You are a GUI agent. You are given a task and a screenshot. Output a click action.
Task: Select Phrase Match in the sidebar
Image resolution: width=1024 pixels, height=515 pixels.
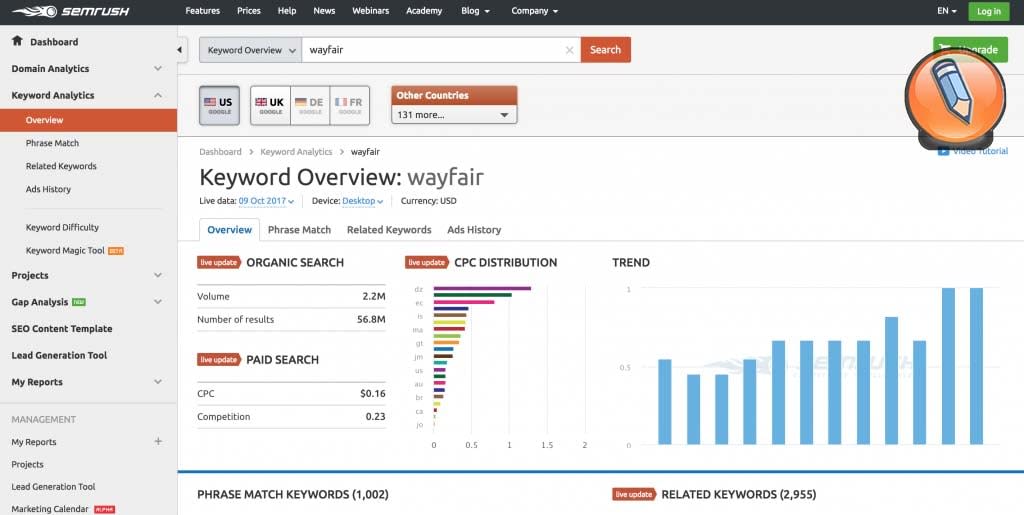pos(52,143)
